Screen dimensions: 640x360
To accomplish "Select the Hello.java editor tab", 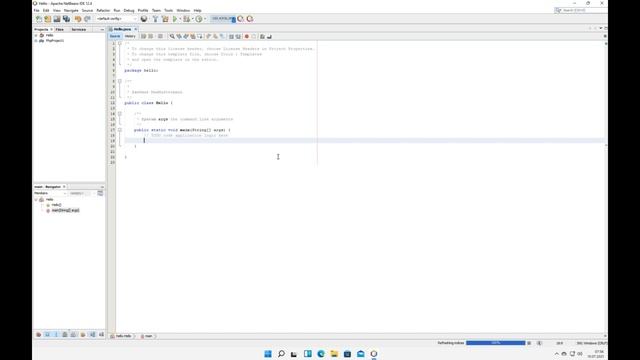I will click(x=122, y=29).
